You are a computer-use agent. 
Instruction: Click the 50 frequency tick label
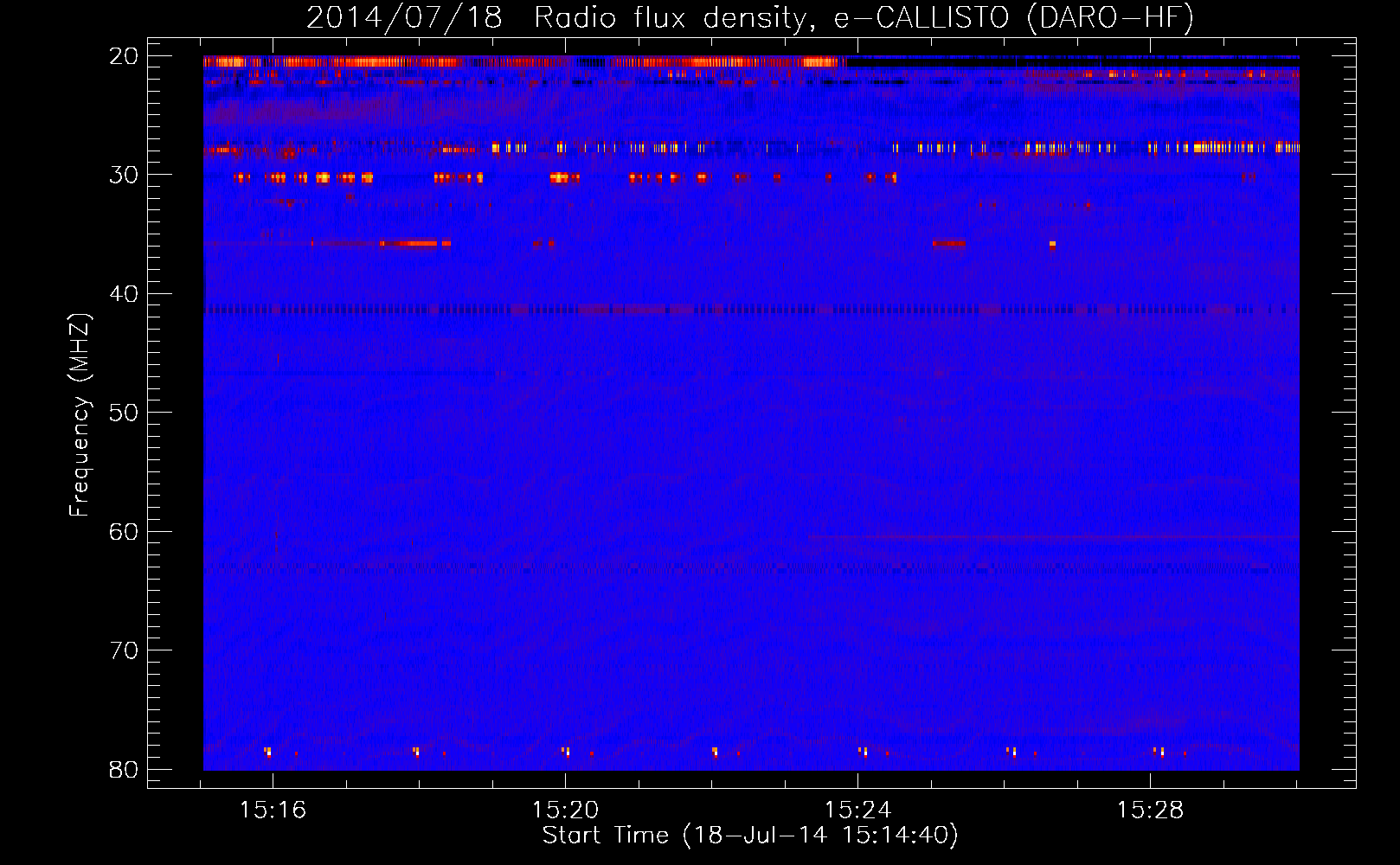point(124,413)
